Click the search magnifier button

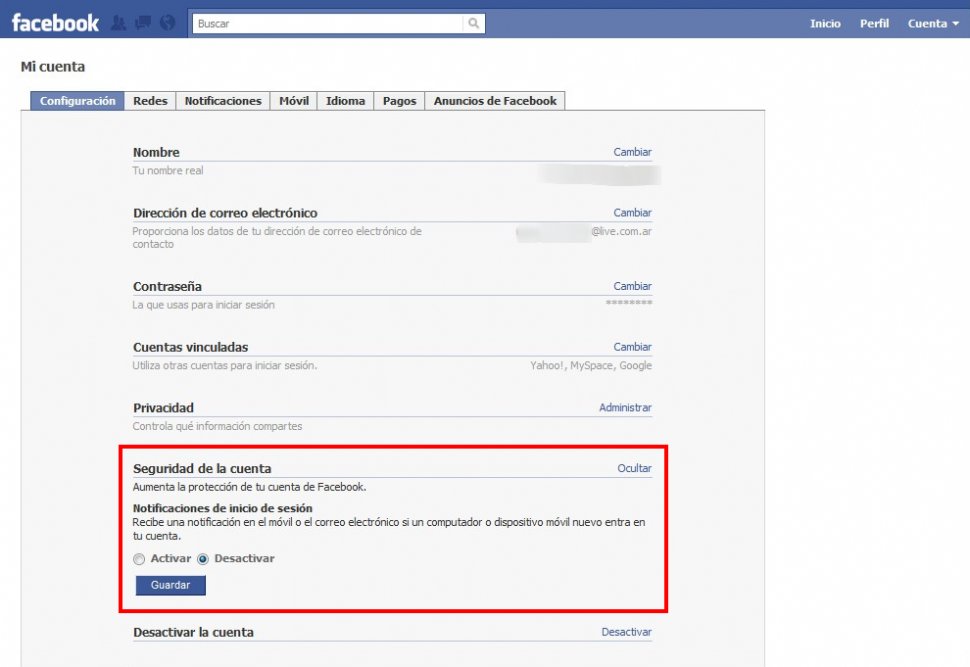474,23
